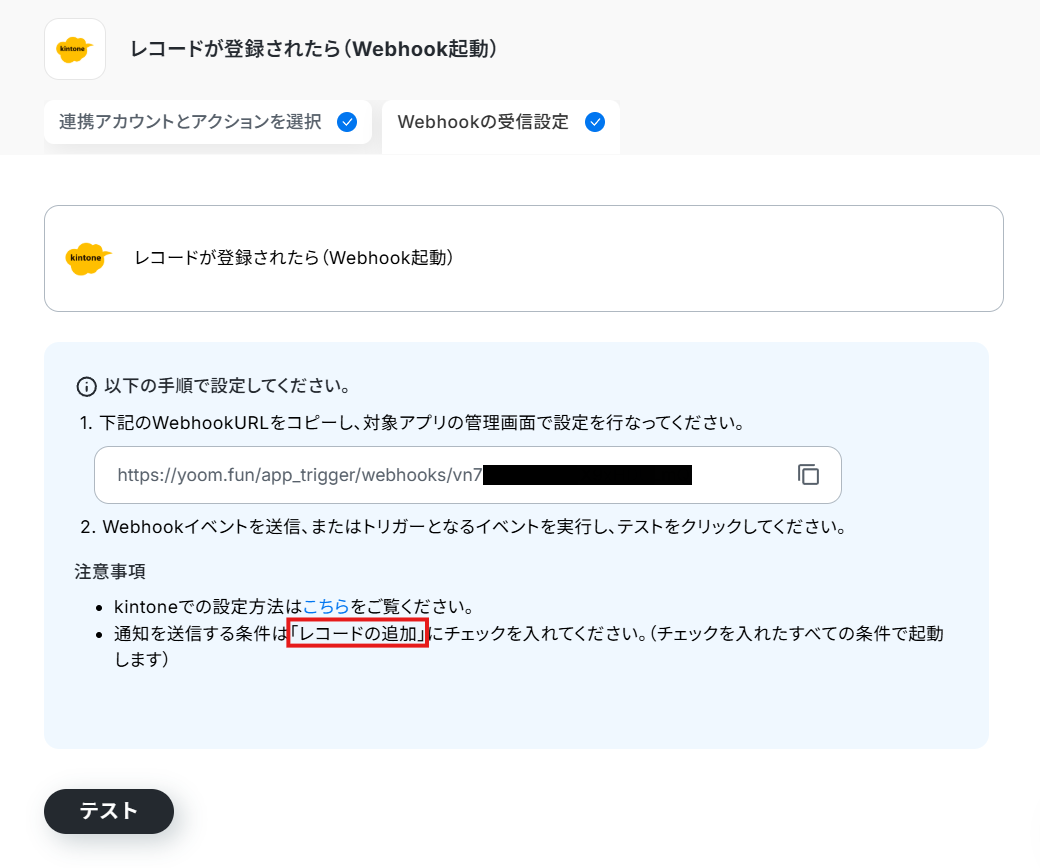This screenshot has height=868, width=1040.
Task: Click the blacked-out portion of the Webhook URL
Action: click(587, 475)
